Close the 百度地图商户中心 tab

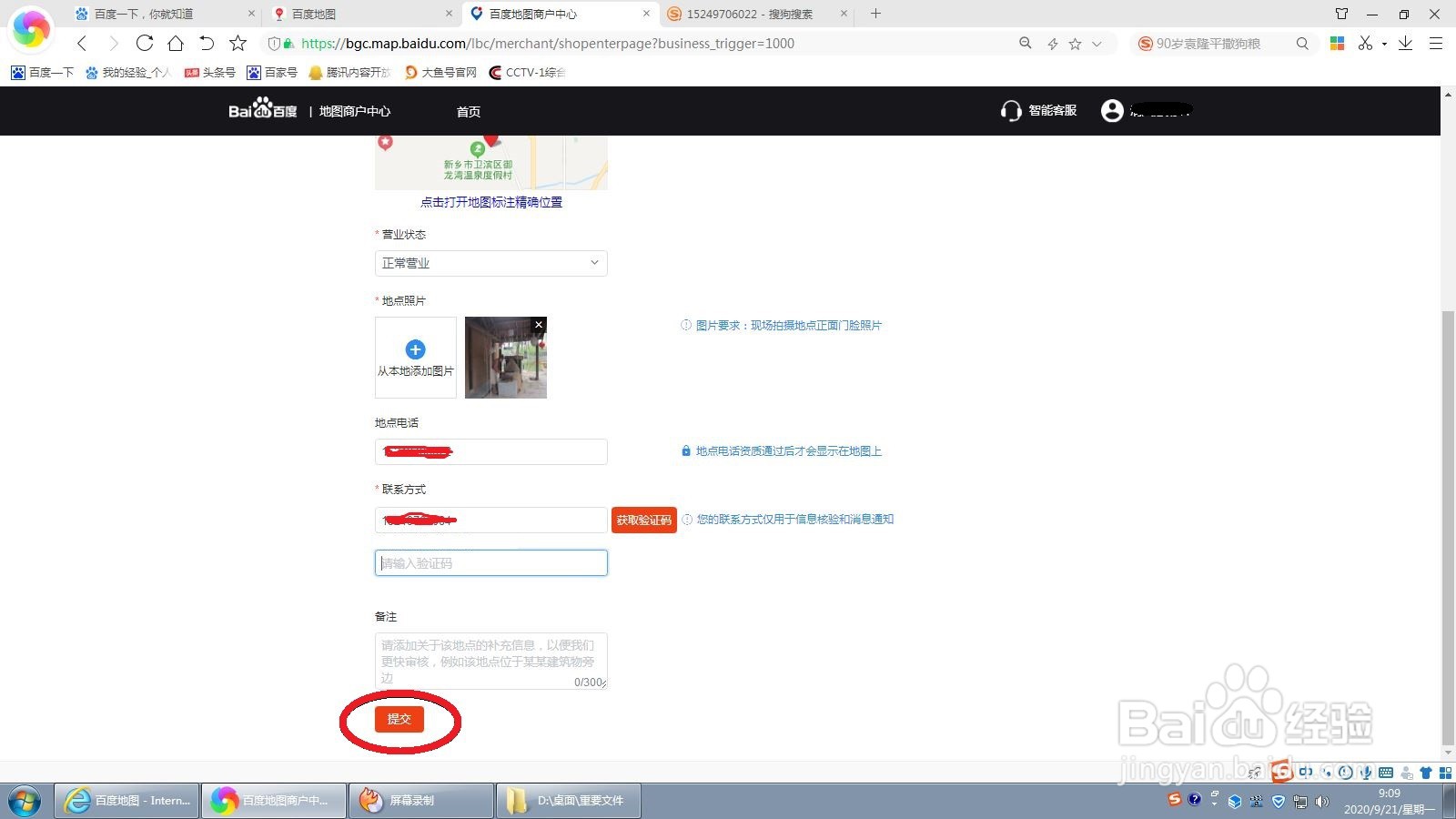[646, 14]
